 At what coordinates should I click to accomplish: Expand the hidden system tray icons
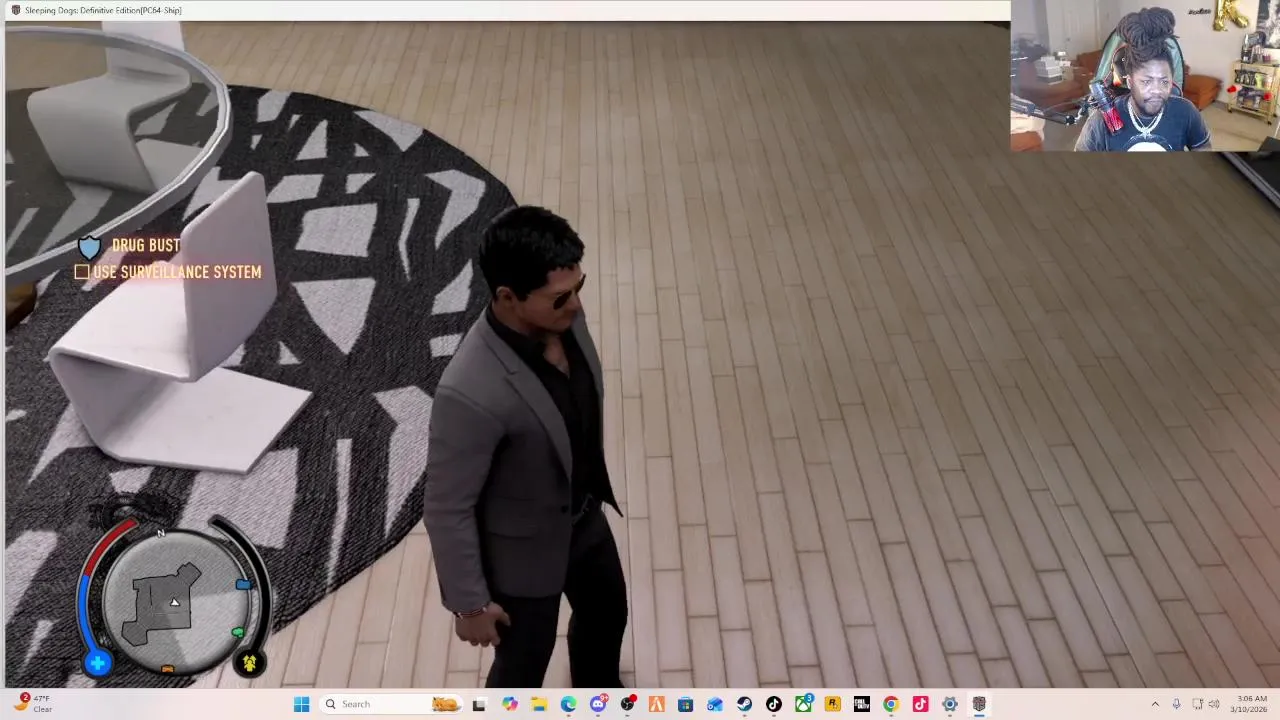1155,704
